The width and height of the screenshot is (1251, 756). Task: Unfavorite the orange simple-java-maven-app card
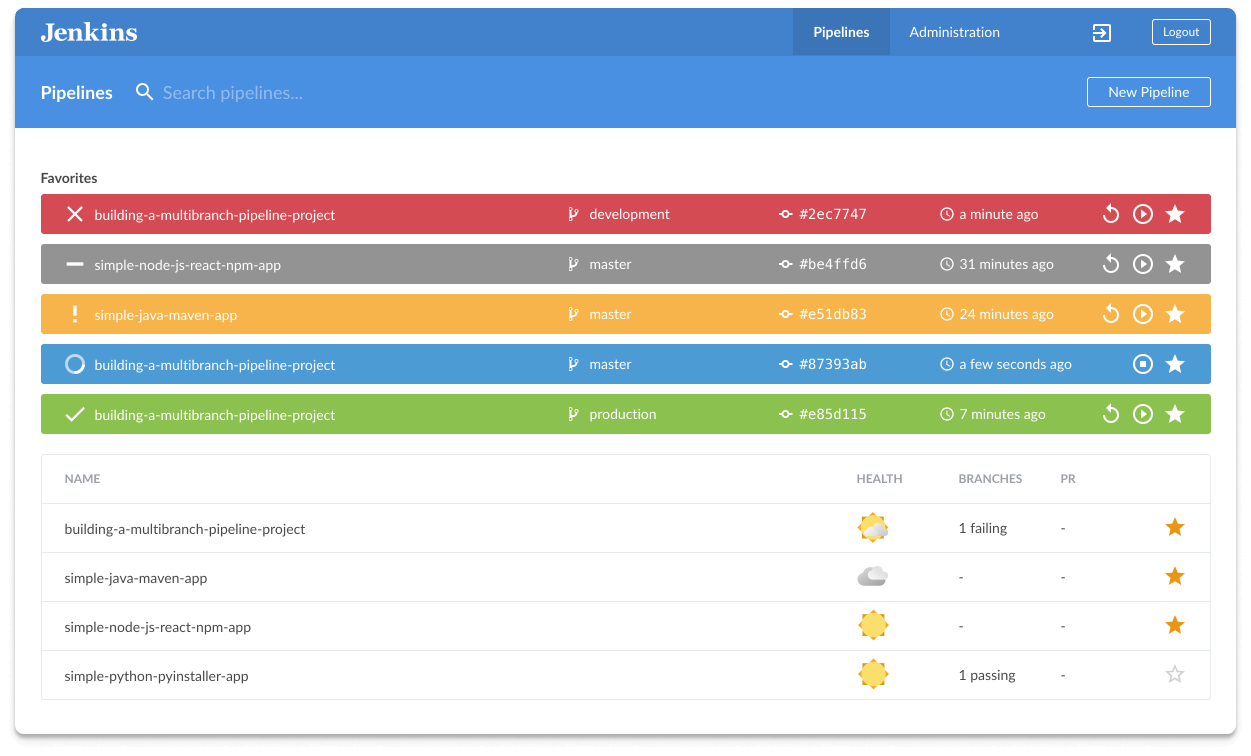tap(1175, 314)
